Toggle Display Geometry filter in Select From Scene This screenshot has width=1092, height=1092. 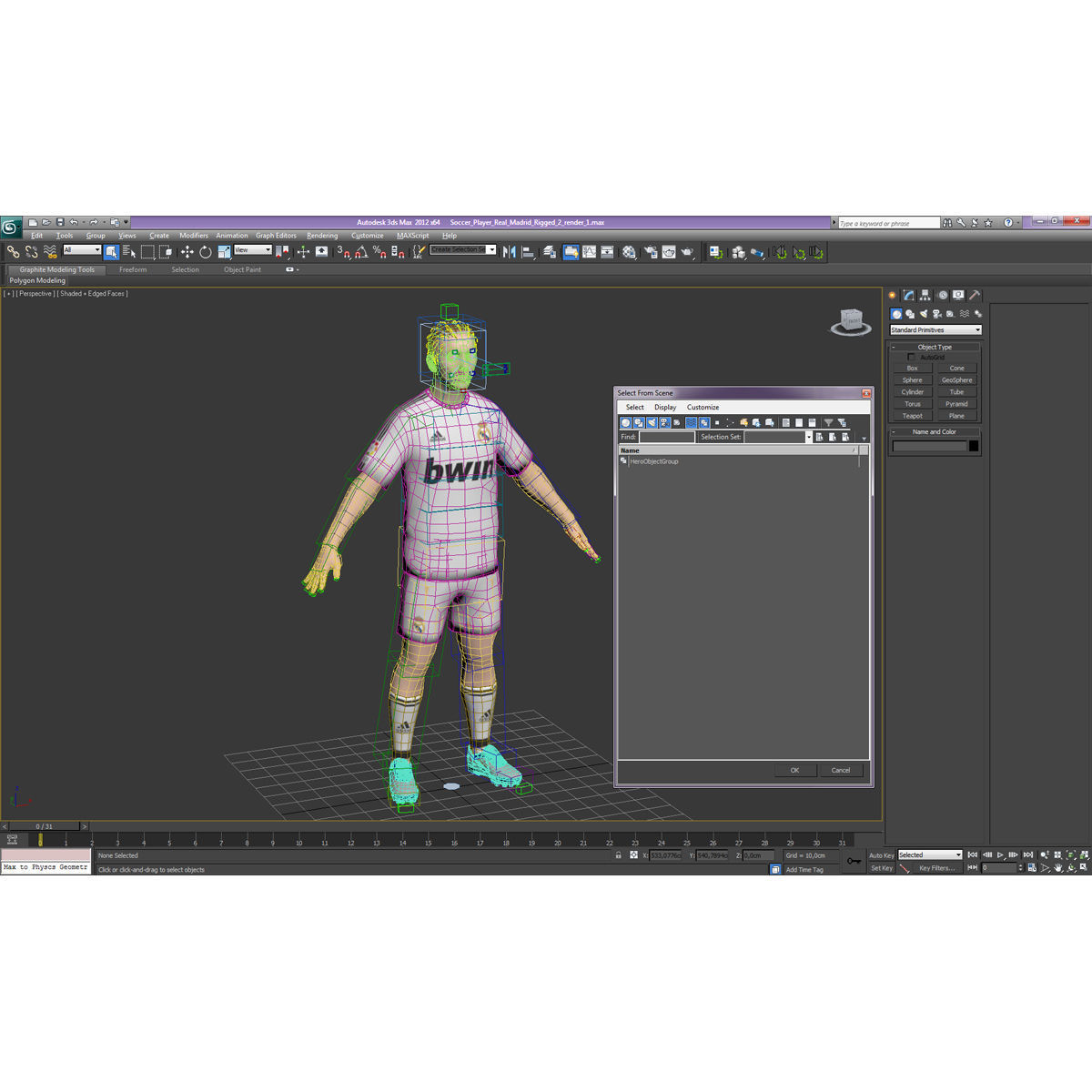[x=625, y=422]
